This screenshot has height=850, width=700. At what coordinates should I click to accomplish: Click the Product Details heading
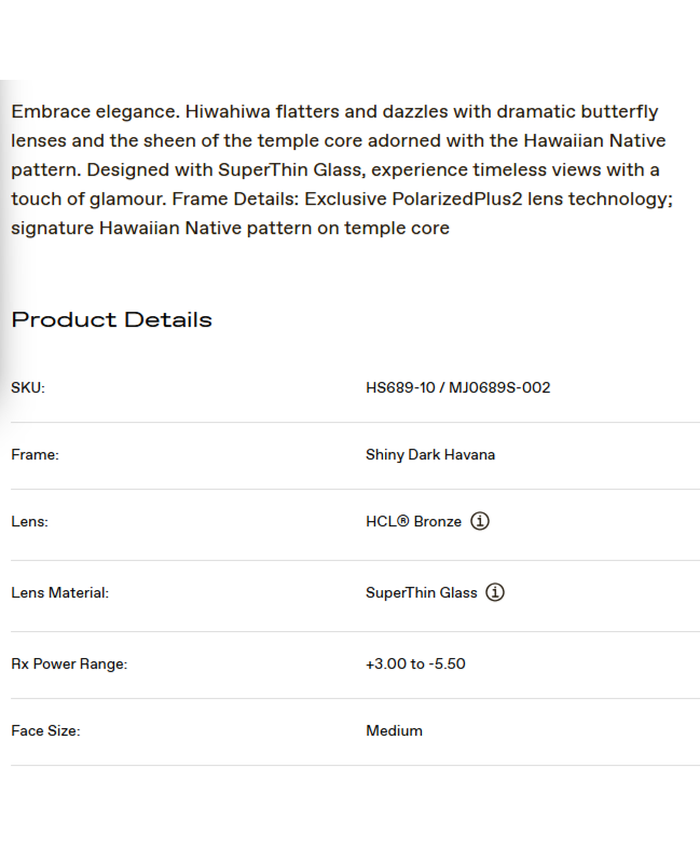111,320
